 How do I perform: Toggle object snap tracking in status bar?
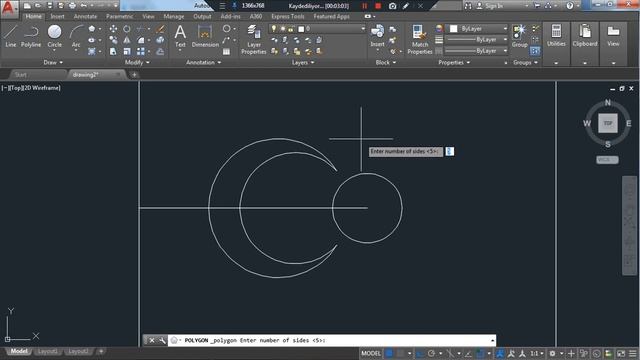click(x=468, y=353)
